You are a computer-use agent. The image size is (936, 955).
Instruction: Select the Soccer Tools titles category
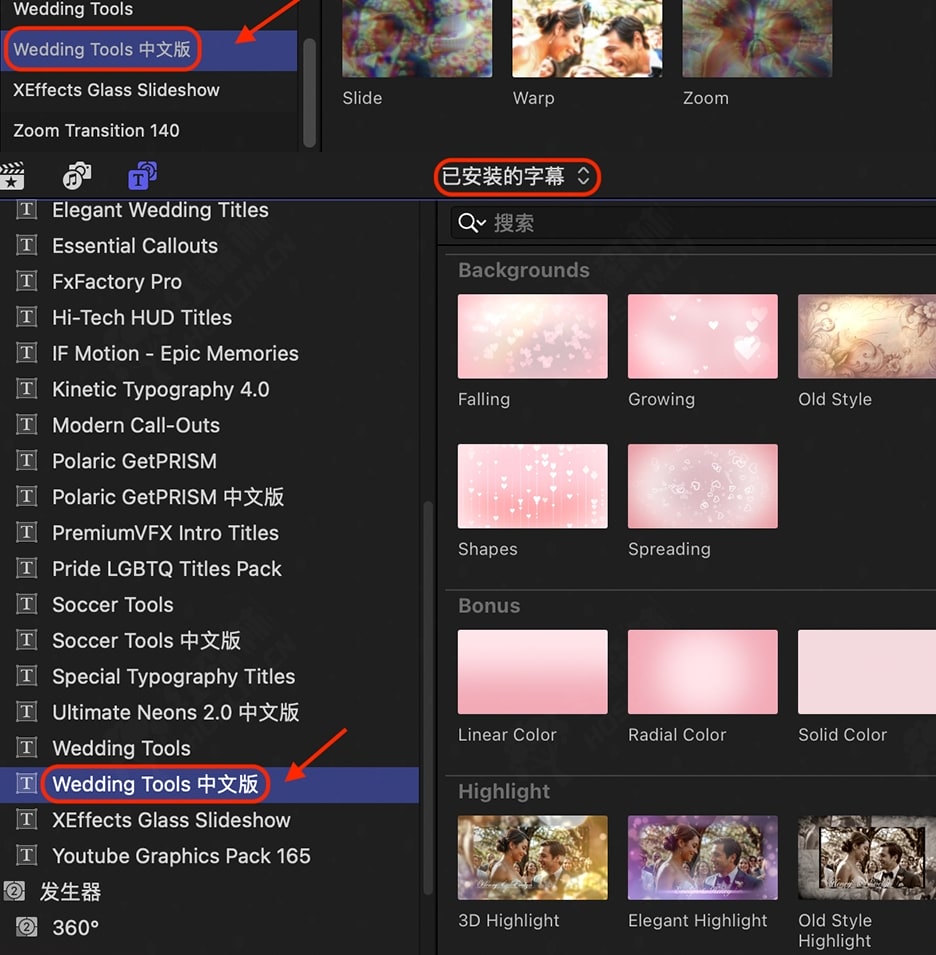[x=209, y=605]
